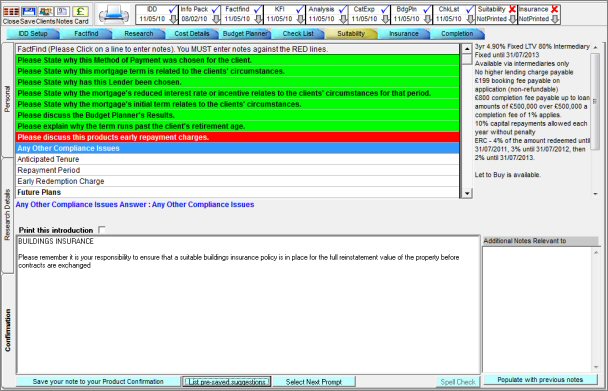Open the Notes icon

(x=62, y=12)
